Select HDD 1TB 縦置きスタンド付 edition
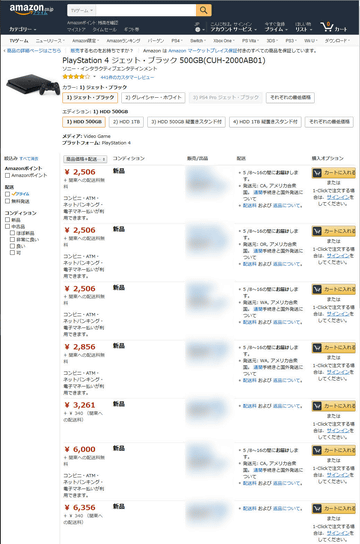The width and height of the screenshot is (360, 544). tap(265, 122)
